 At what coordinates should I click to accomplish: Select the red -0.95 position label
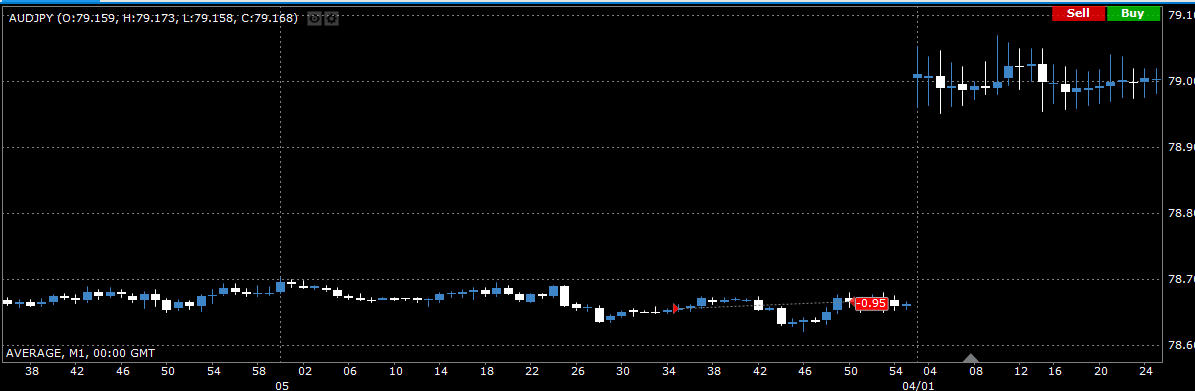871,303
